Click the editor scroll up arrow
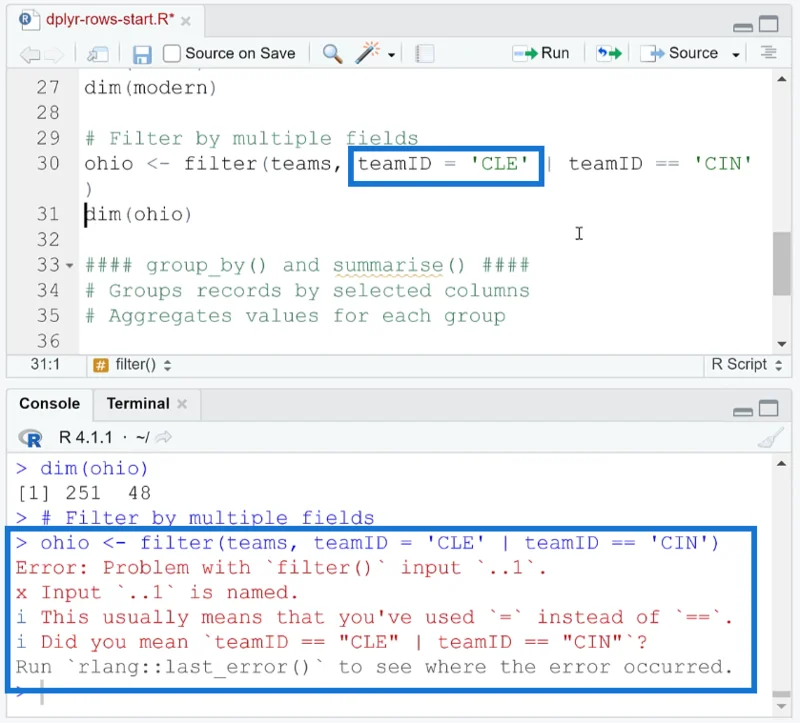The image size is (800, 723). tap(781, 79)
